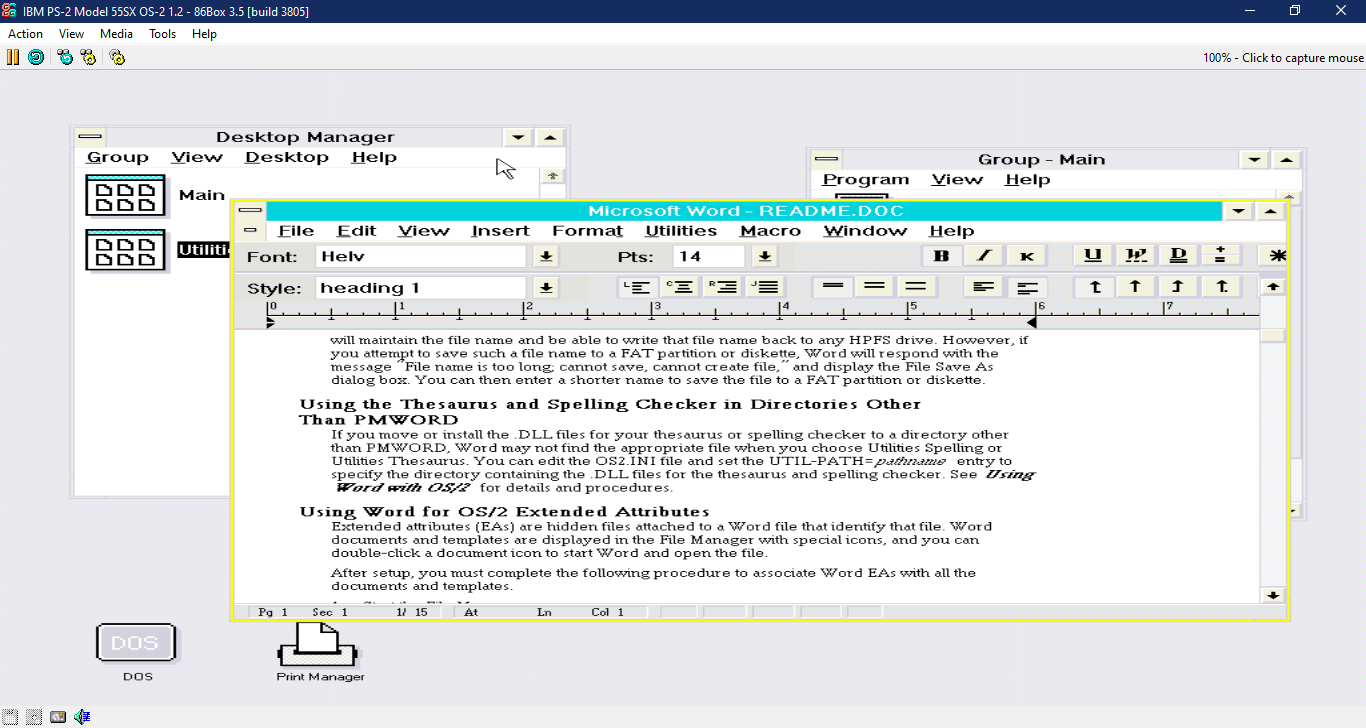Open the Utilities menu in Word
This screenshot has height=728, width=1366.
tap(681, 230)
